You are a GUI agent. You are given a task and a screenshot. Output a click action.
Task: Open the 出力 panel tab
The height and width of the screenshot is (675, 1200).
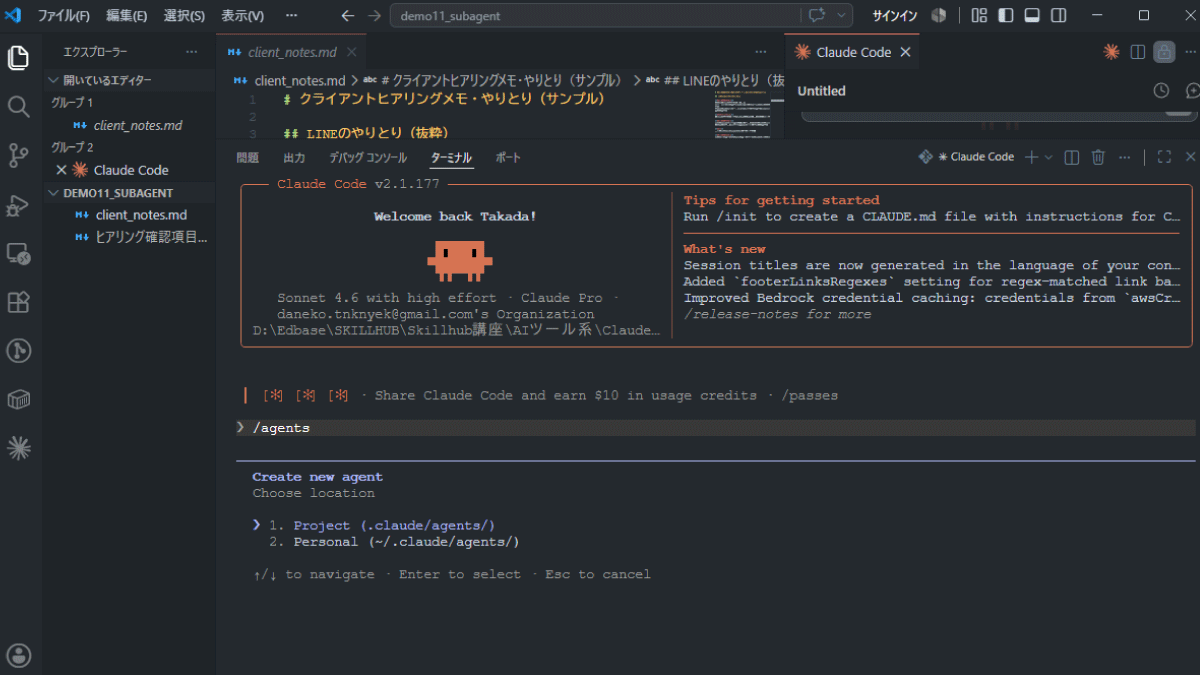(x=294, y=158)
